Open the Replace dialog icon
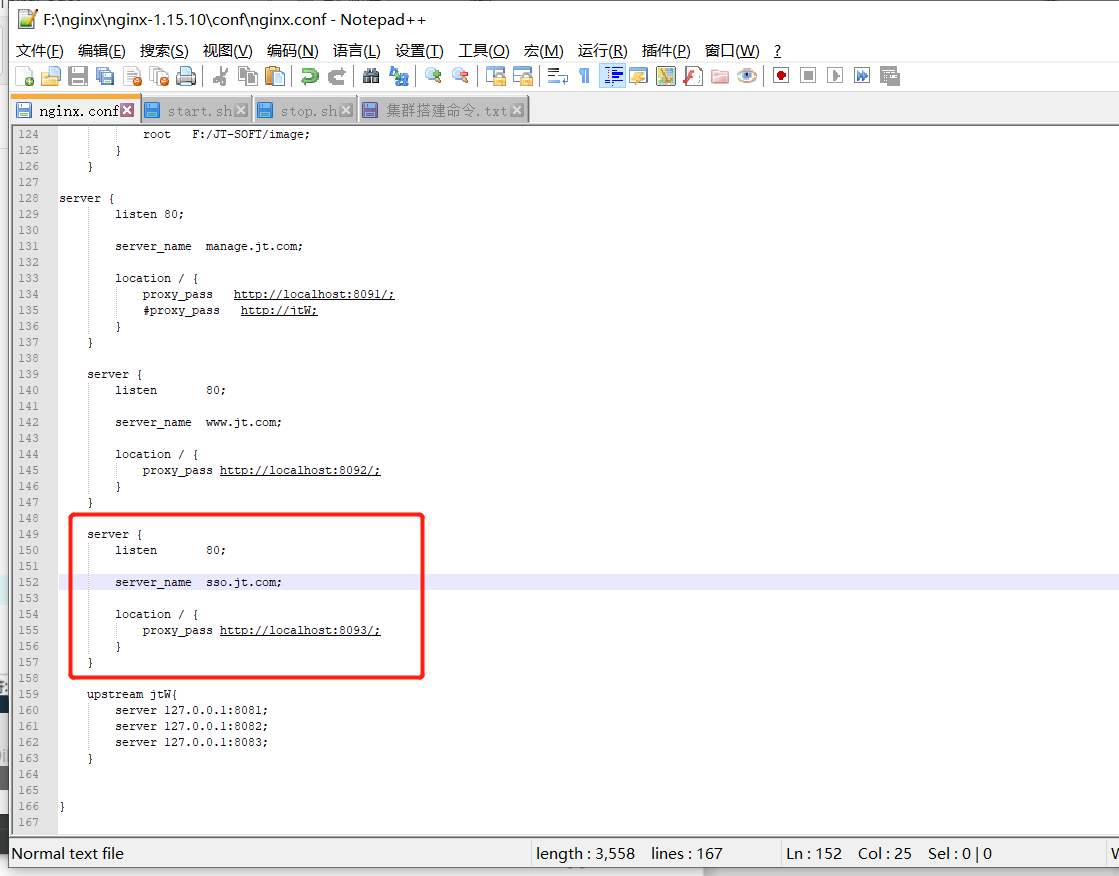The image size is (1119, 876). [398, 76]
